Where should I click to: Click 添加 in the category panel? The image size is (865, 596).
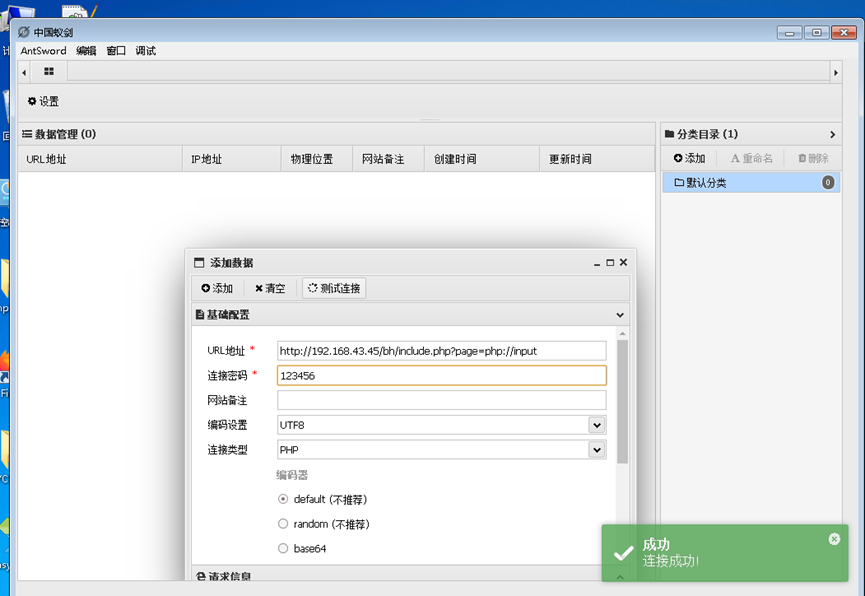[690, 158]
